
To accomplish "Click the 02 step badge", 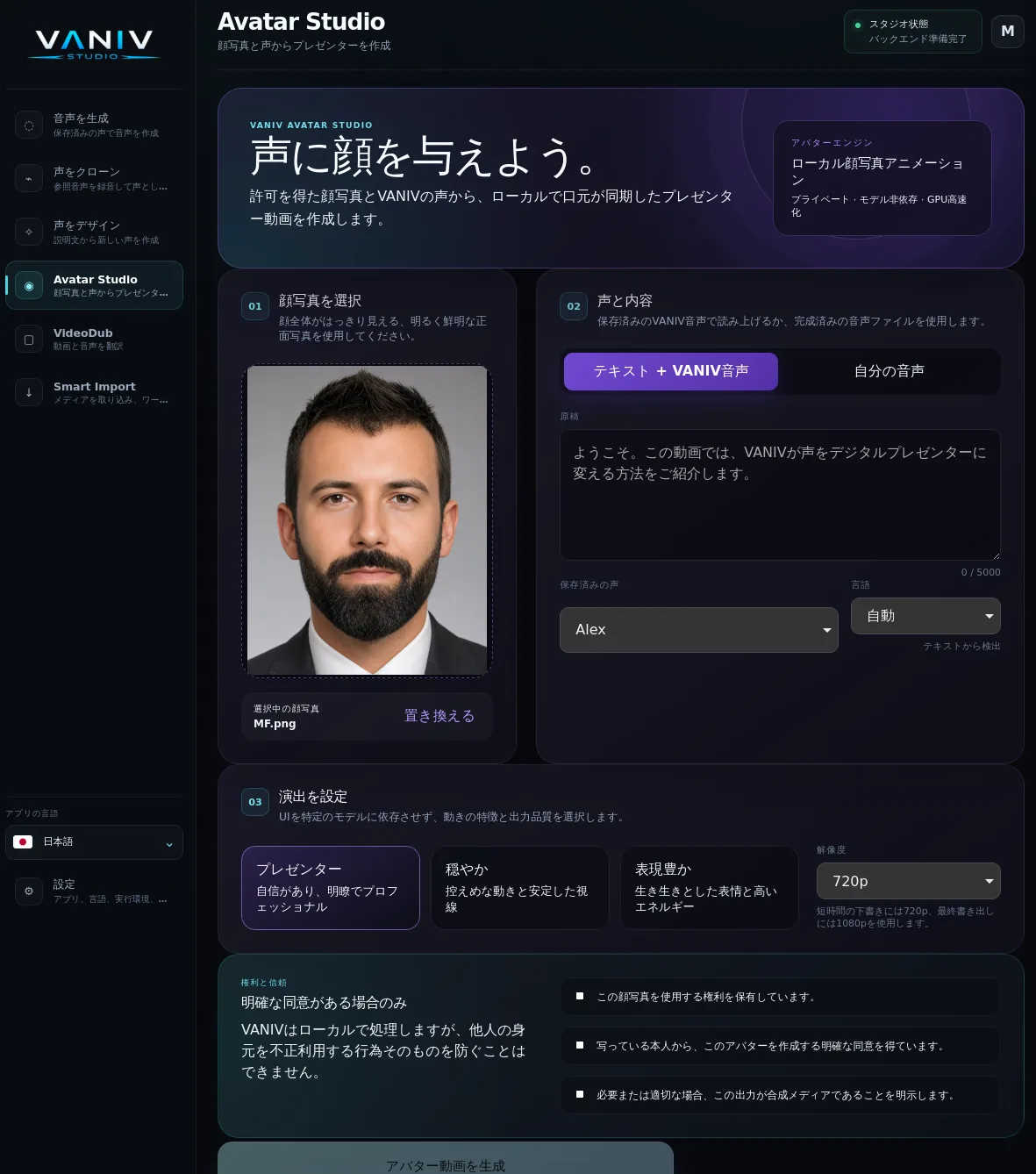I will [574, 306].
